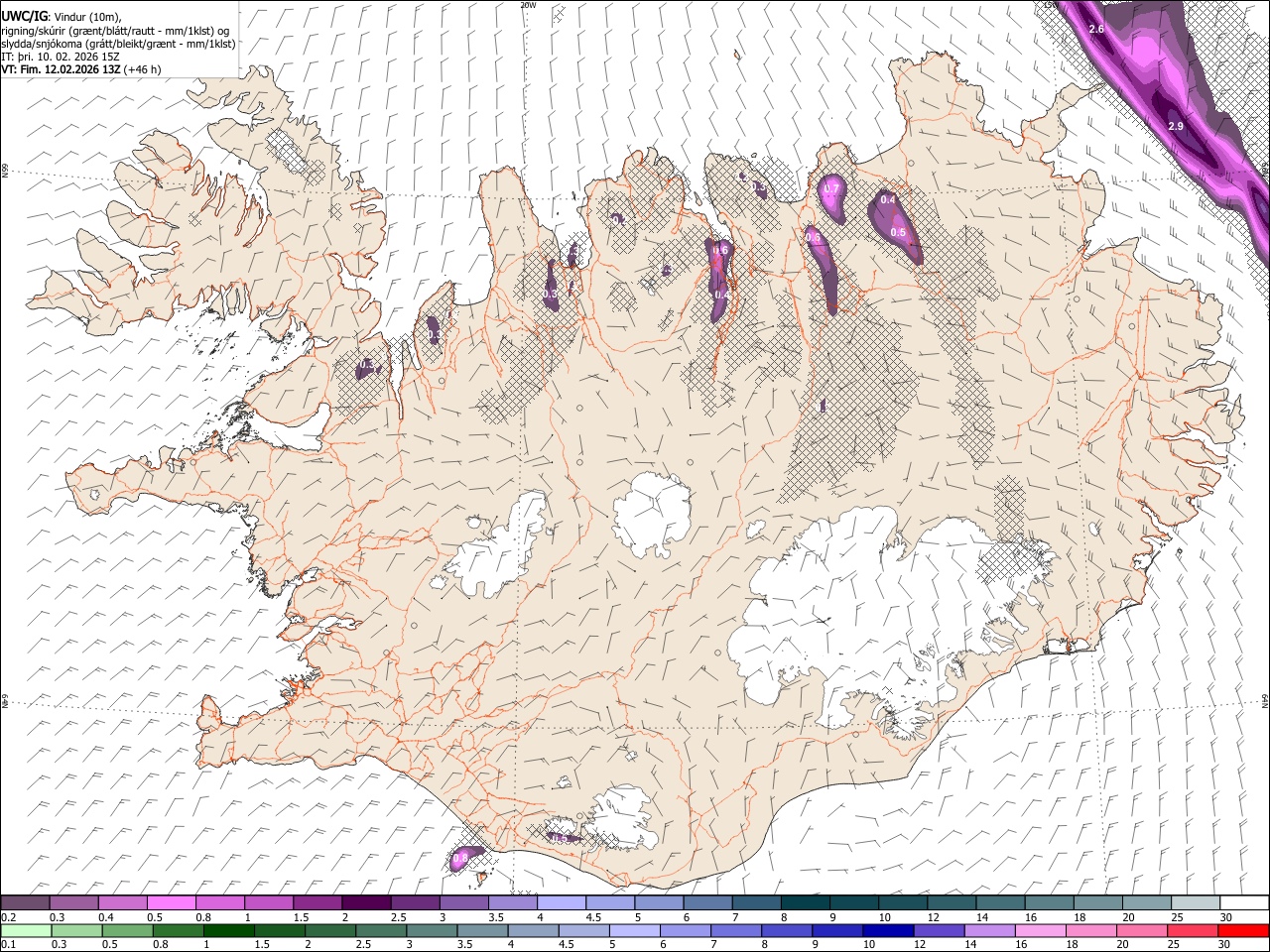Click the '2.6' precipitation value label
Screen dimensions: 1270x952
click(1096, 30)
